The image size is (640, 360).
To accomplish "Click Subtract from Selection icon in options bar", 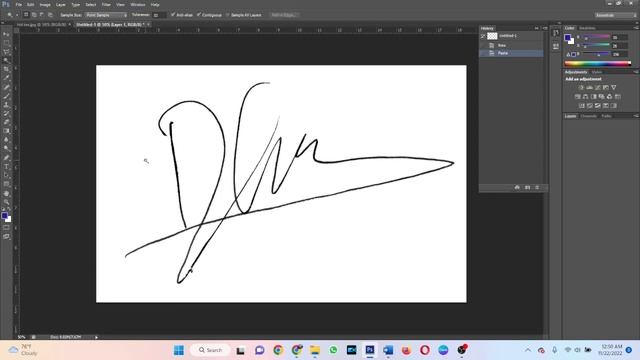I will click(x=42, y=15).
